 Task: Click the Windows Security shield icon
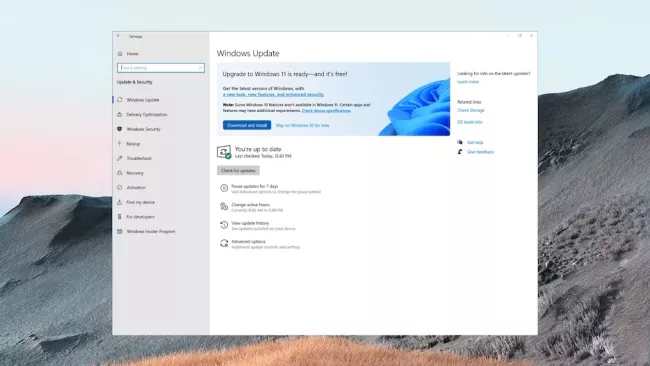point(120,129)
